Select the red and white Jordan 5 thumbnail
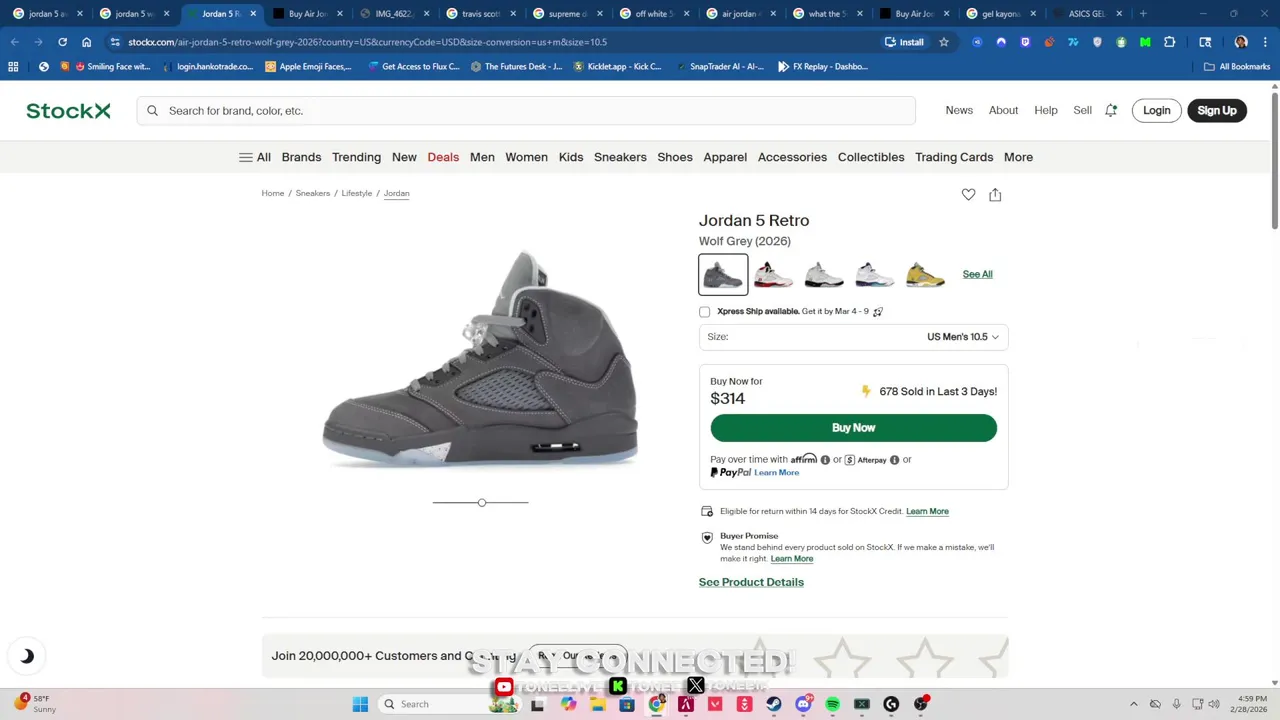The width and height of the screenshot is (1280, 720). pyautogui.click(x=773, y=274)
